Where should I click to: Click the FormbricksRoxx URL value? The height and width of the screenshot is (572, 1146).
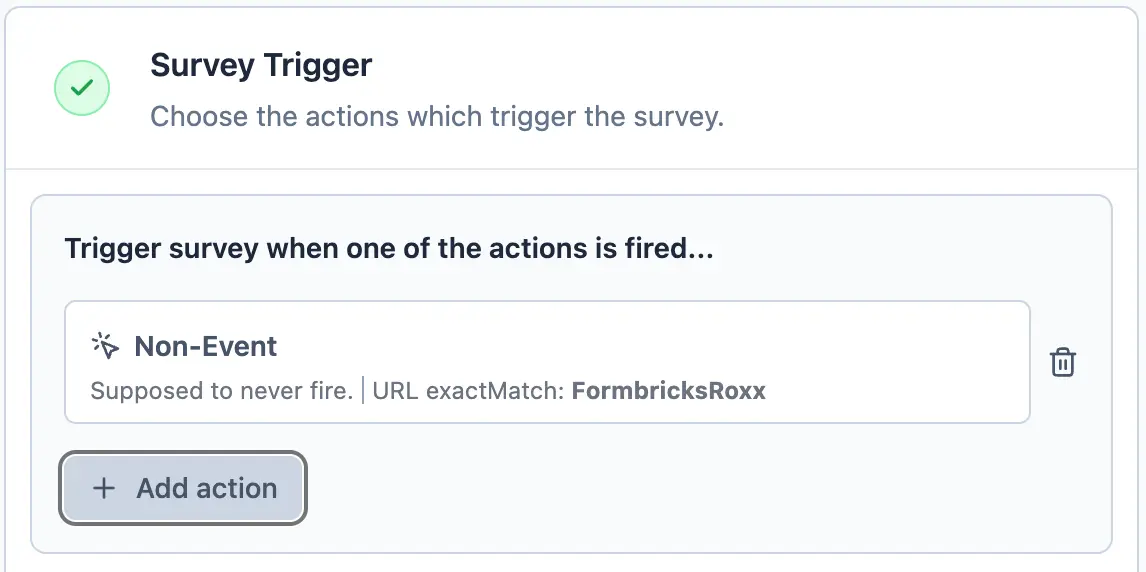pyautogui.click(x=668, y=391)
